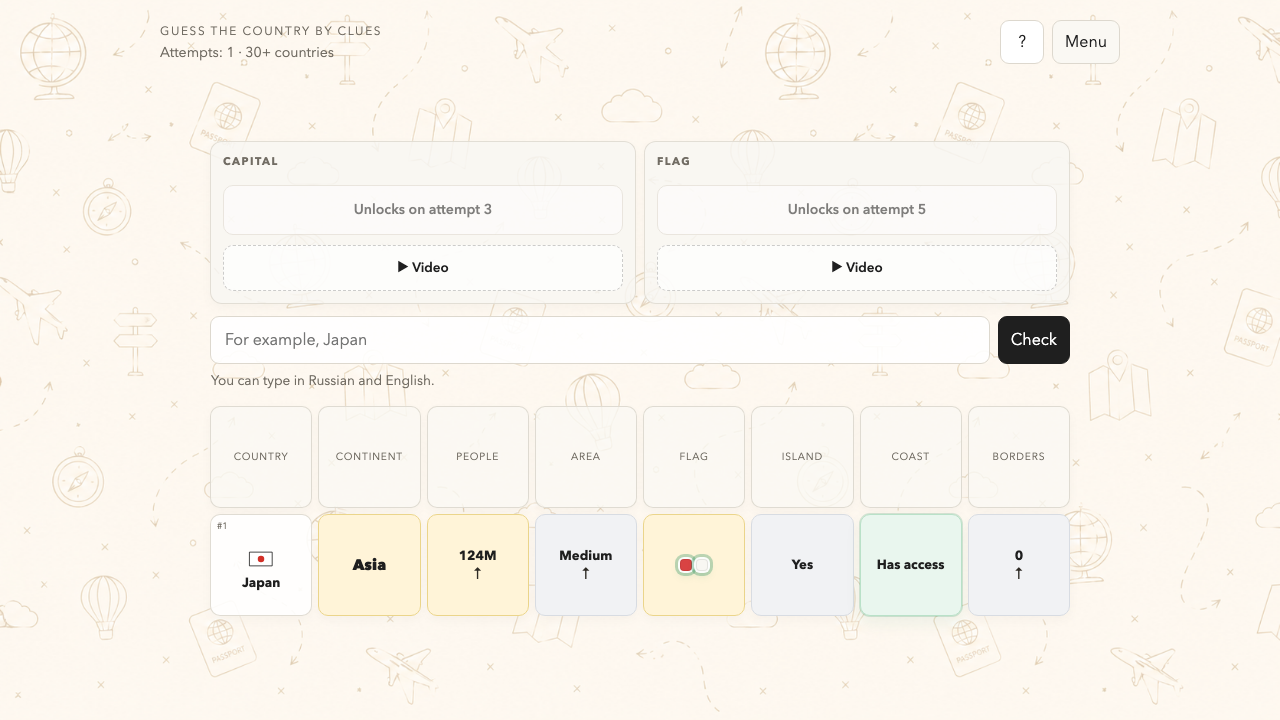The image size is (1280, 720).
Task: Submit the guess with Check button
Action: pos(1034,340)
